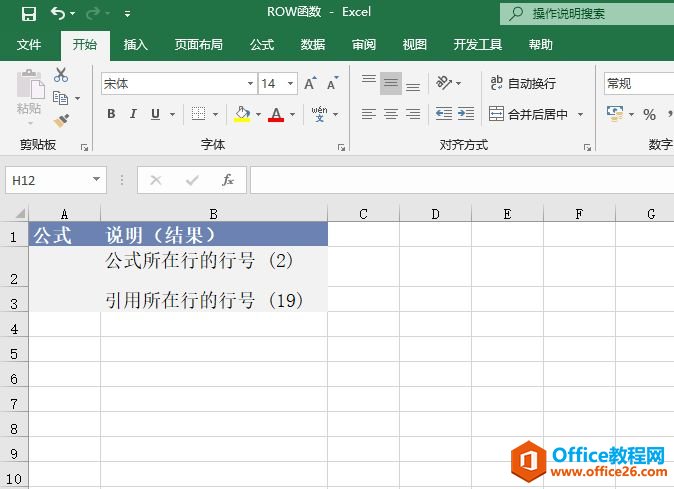674x489 pixels.
Task: Click cell with 公式所在行的行号 (2)
Action: pos(214,266)
